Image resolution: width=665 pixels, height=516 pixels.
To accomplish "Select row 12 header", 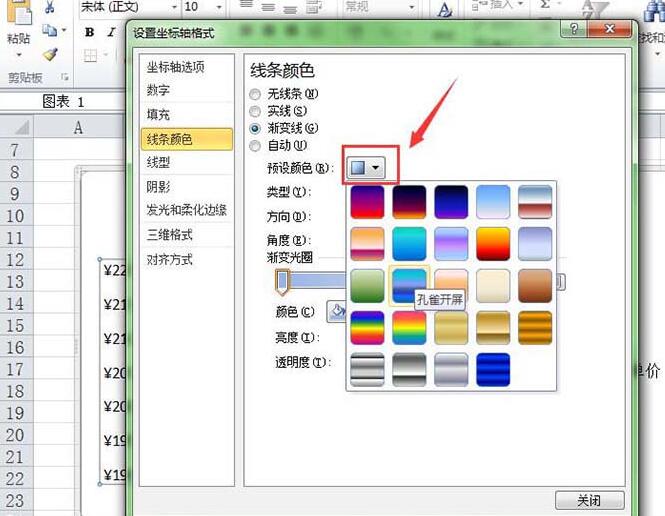I will pos(15,260).
